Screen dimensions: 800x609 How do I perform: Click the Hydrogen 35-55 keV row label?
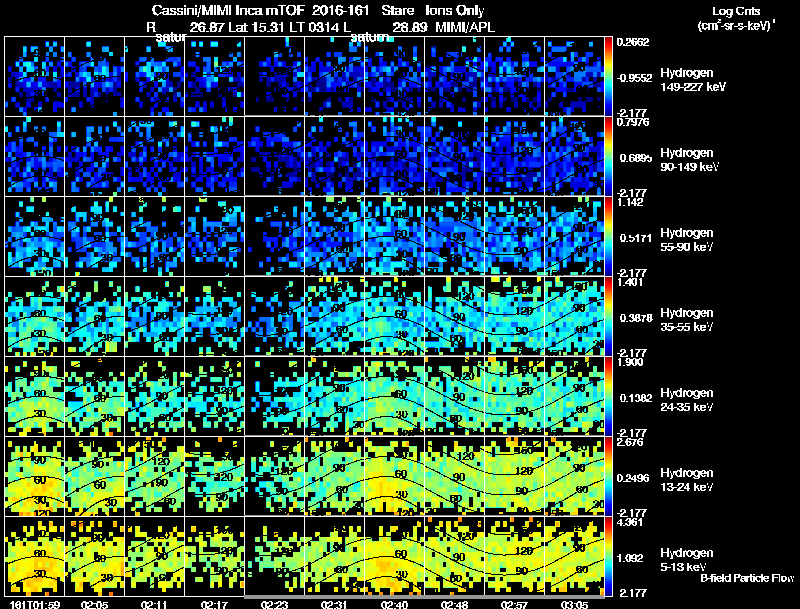(687, 320)
